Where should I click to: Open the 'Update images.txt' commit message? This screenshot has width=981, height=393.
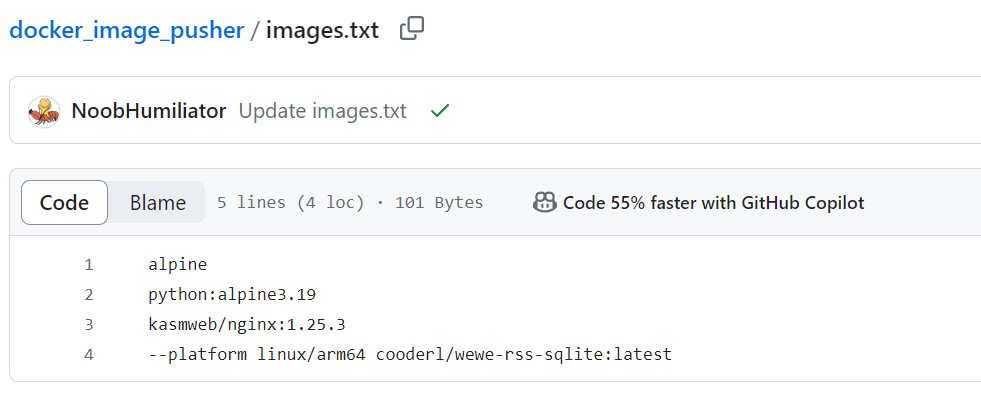click(323, 111)
